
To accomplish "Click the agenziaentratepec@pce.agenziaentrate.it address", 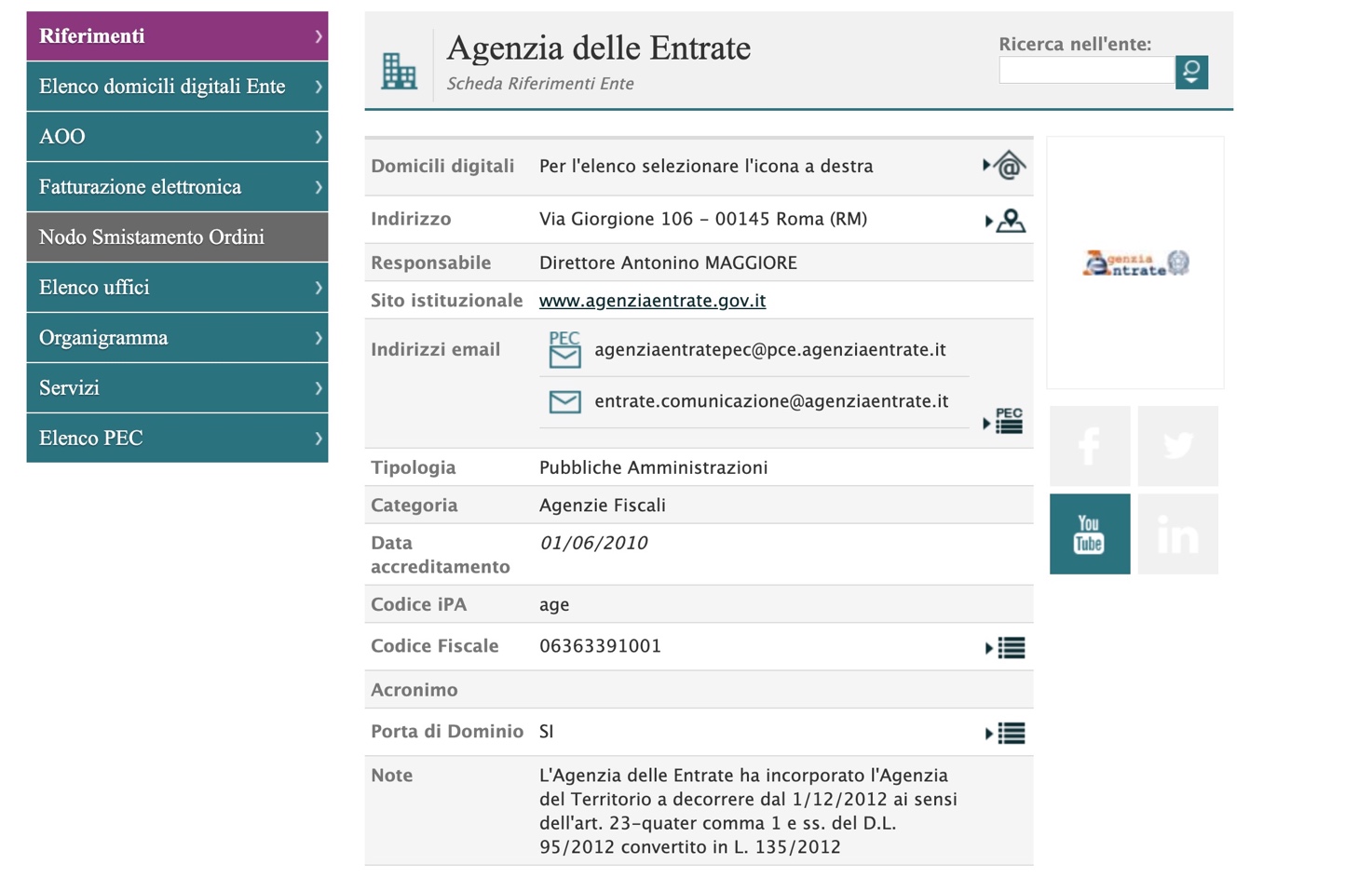I will [770, 350].
